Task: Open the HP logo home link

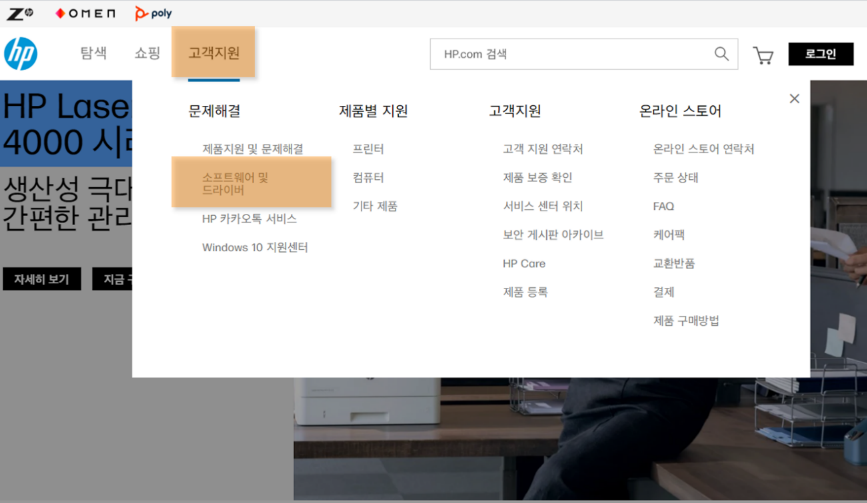Action: pyautogui.click(x=20, y=54)
